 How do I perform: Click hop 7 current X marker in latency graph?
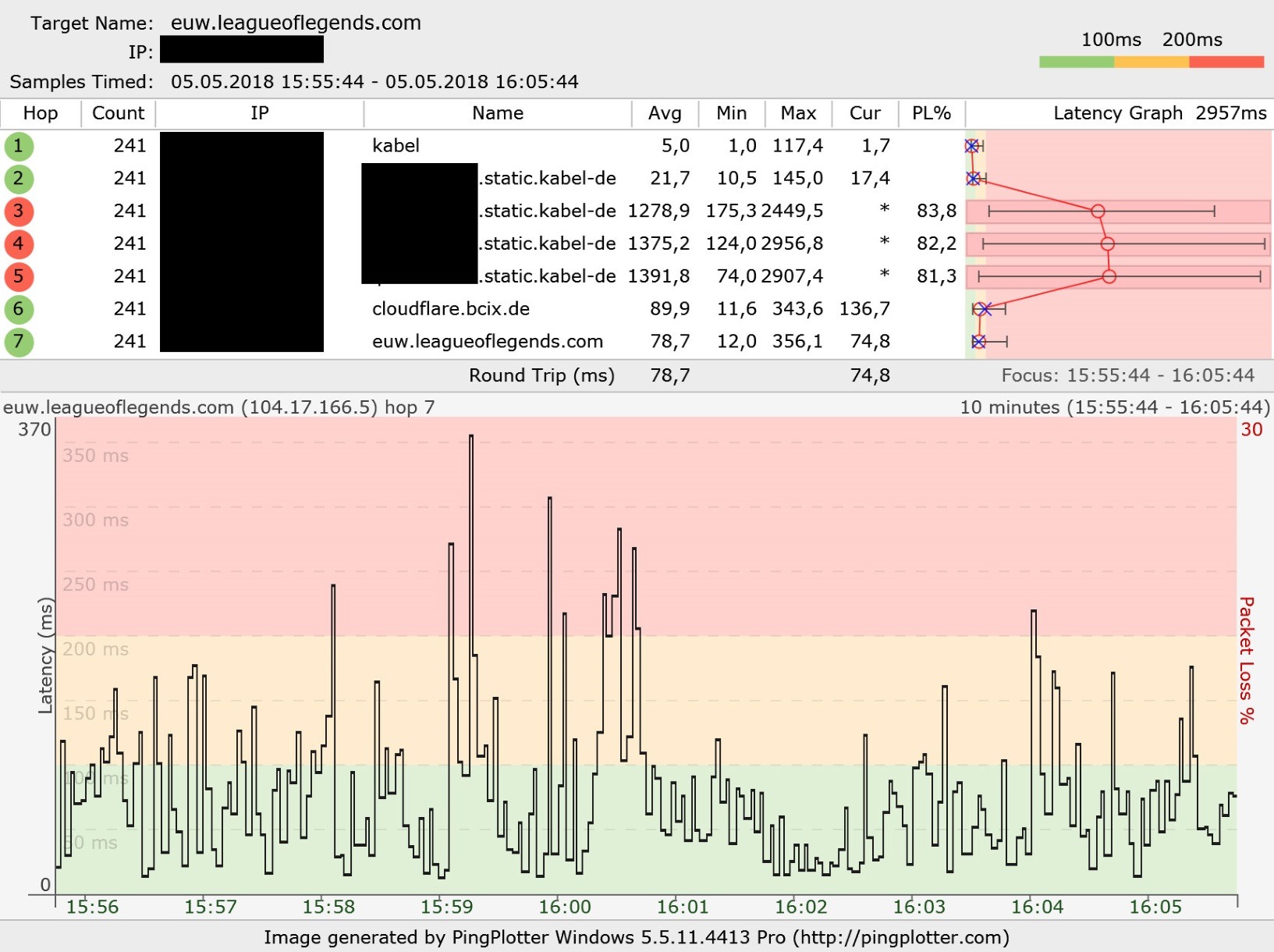pyautogui.click(x=979, y=342)
